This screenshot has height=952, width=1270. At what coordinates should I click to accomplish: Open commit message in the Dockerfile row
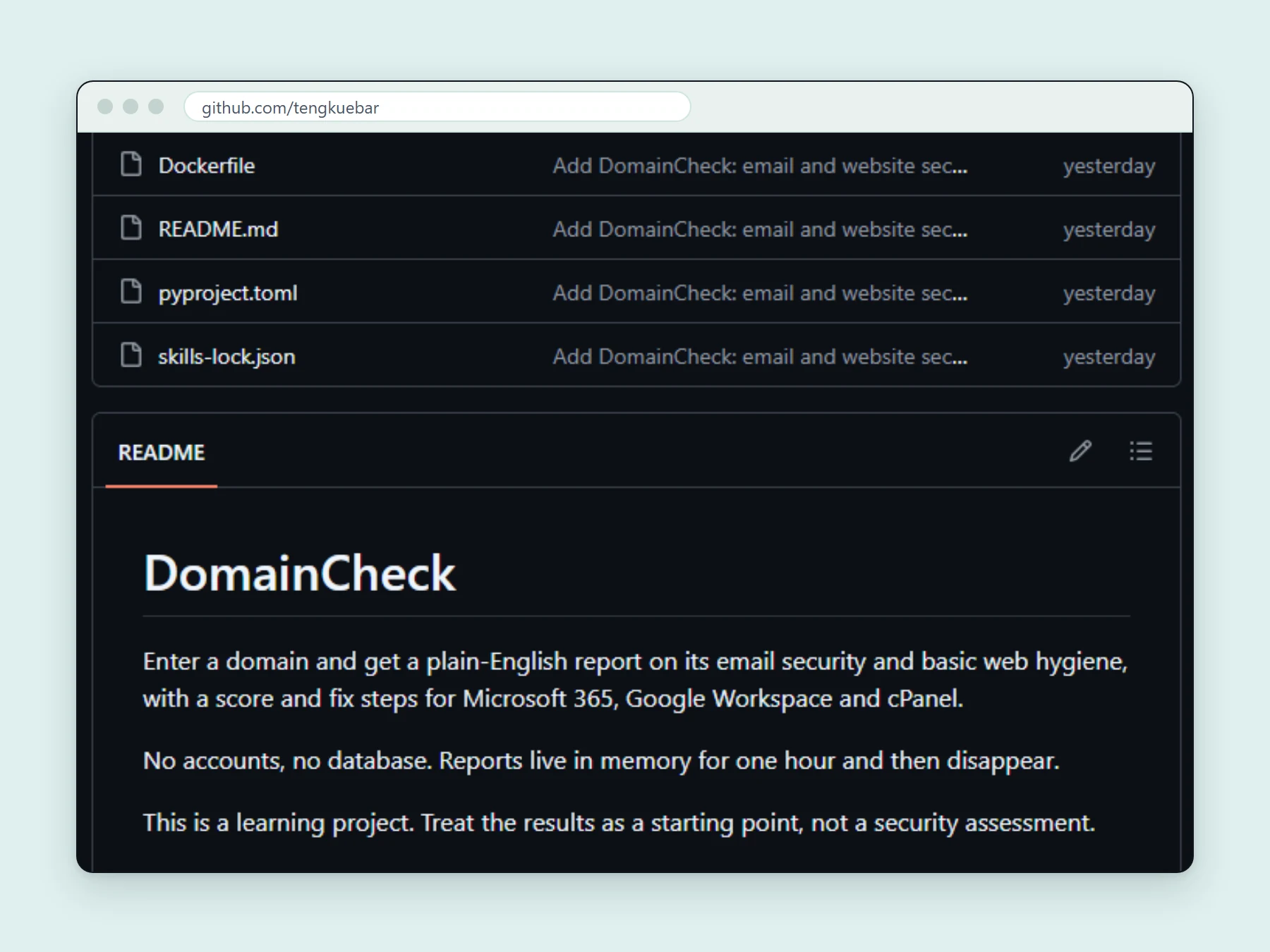point(760,166)
